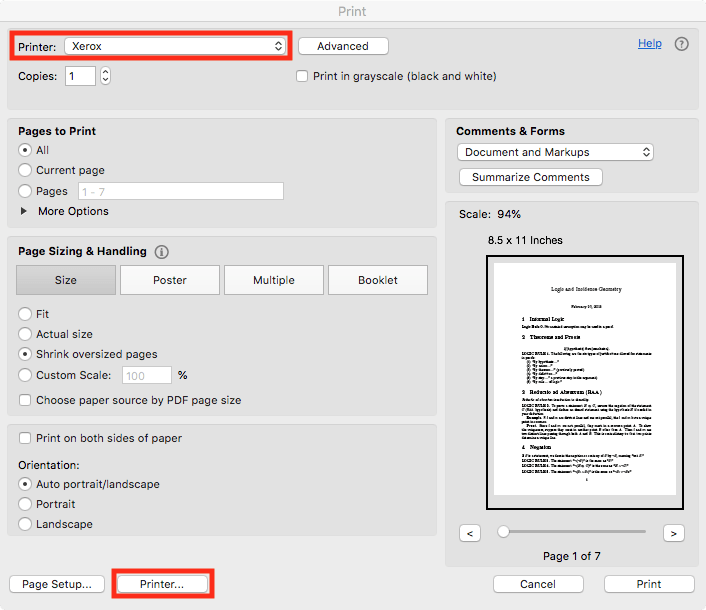Adjust the Copies stepper arrows
The width and height of the screenshot is (706, 610).
point(105,76)
